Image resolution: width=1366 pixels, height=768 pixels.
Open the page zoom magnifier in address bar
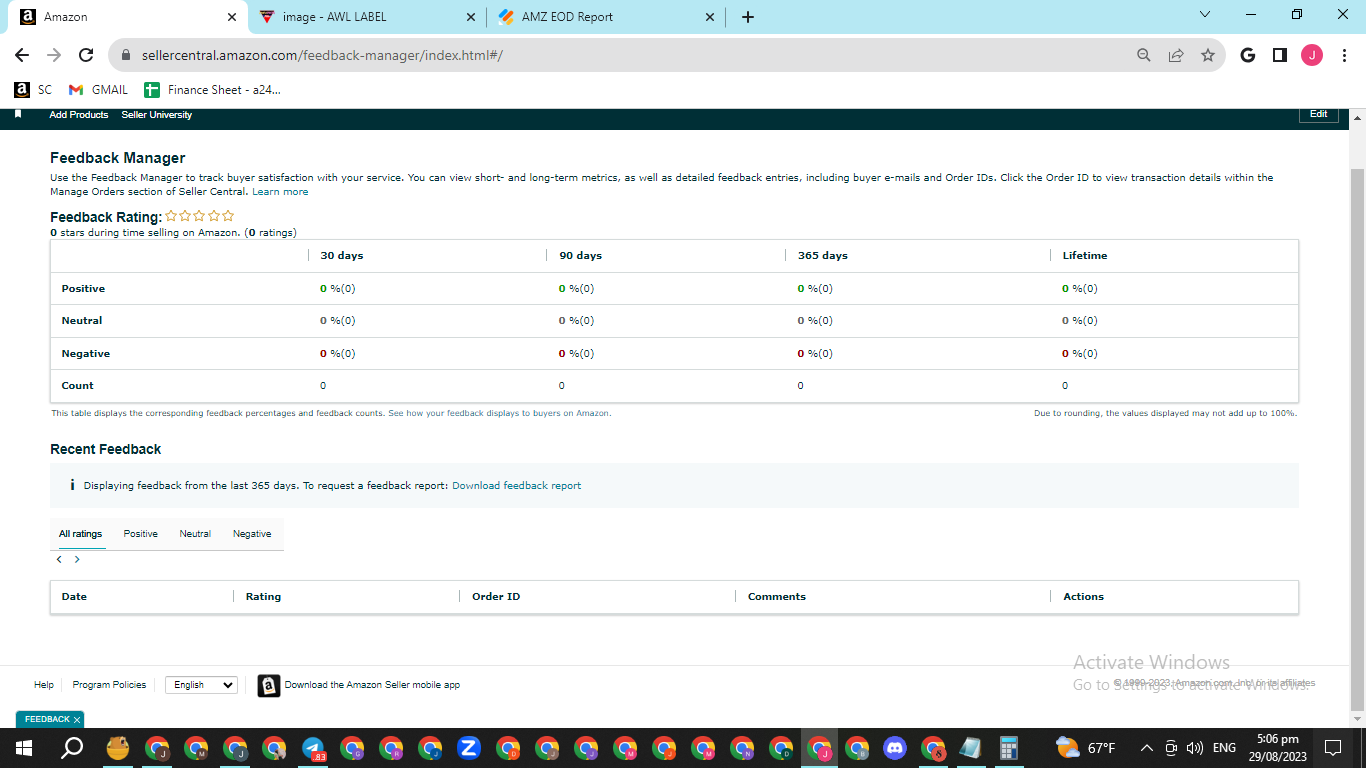tap(1144, 56)
